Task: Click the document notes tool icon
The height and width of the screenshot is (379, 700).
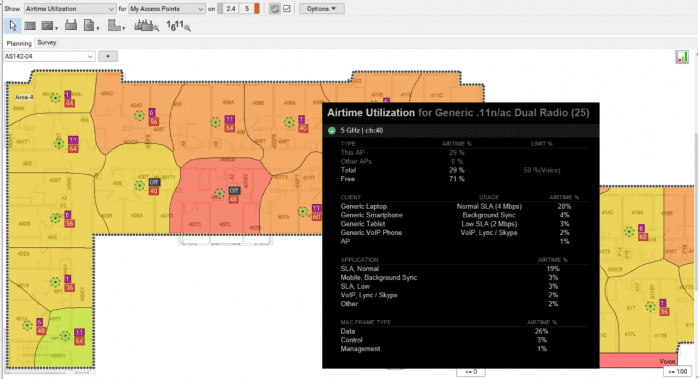Action: click(x=91, y=26)
